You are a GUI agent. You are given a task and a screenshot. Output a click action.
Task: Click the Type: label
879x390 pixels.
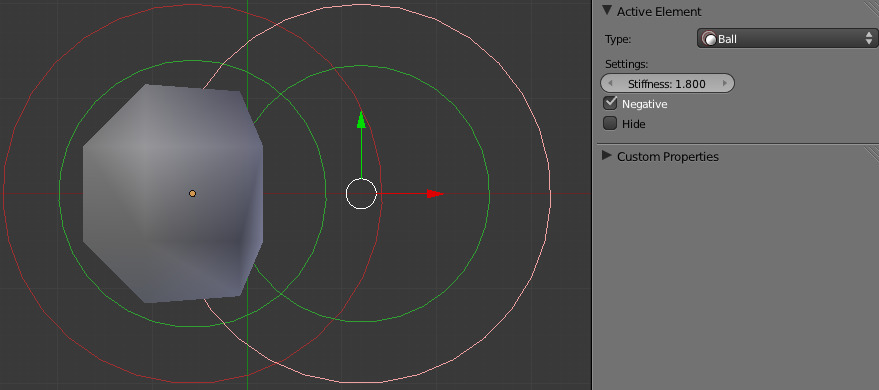[x=618, y=39]
